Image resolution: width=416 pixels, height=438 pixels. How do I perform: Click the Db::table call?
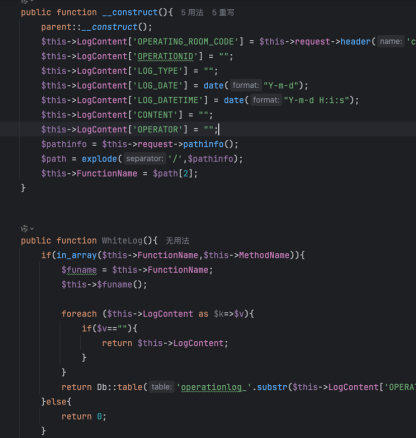coord(120,387)
